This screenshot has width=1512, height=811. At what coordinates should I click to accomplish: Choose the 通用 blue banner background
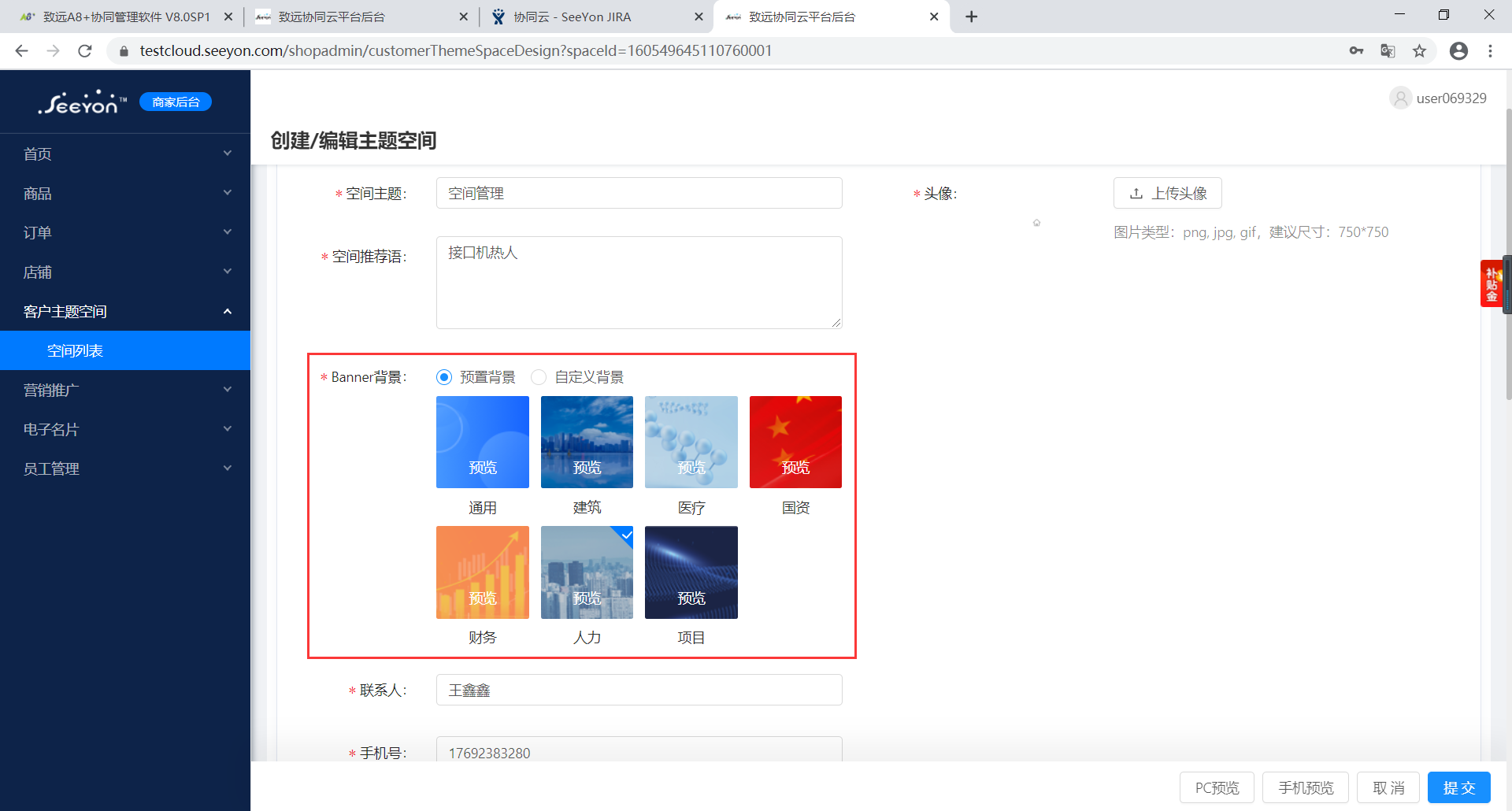point(483,442)
